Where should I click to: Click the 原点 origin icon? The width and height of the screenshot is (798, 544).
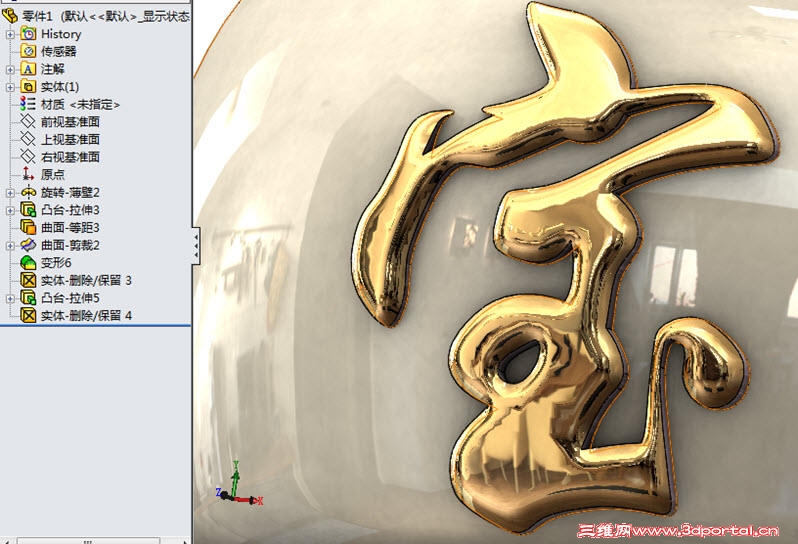click(28, 174)
